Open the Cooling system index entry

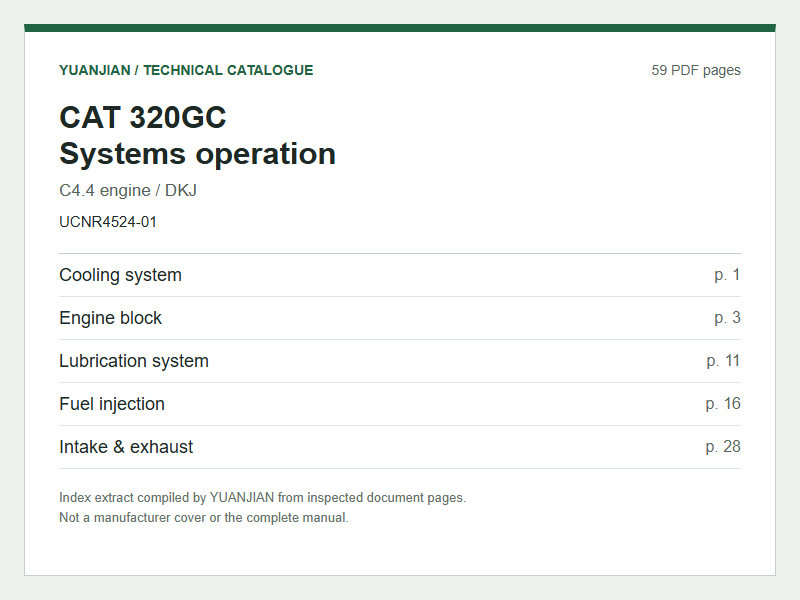(400, 275)
